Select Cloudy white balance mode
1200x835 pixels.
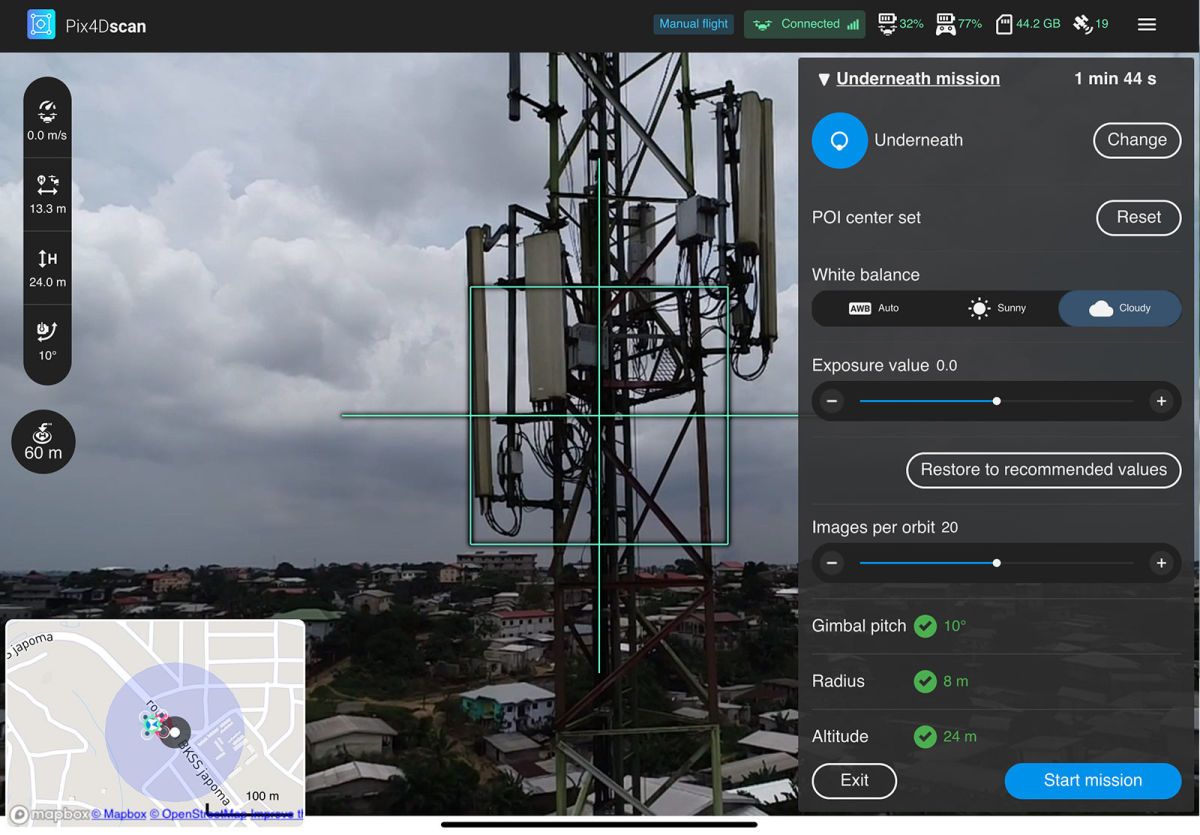(x=1120, y=309)
